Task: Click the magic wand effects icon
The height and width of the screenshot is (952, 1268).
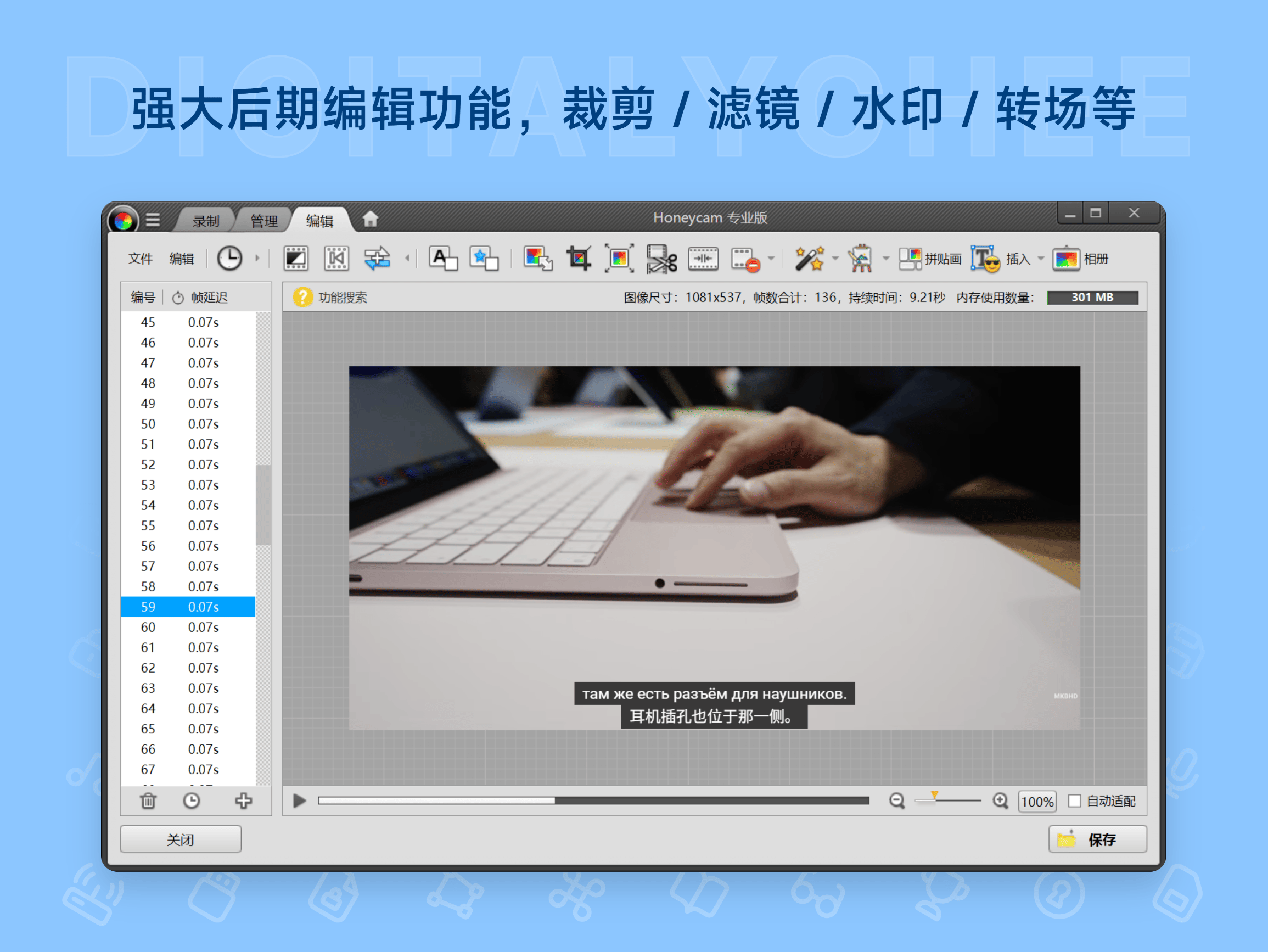Action: click(x=809, y=259)
